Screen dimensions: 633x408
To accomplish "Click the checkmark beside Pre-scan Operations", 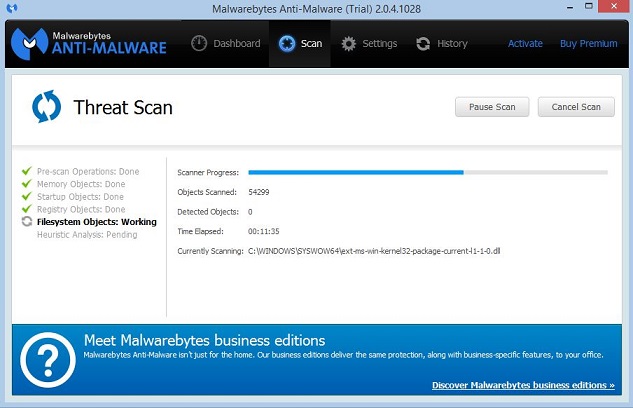I will [x=27, y=172].
